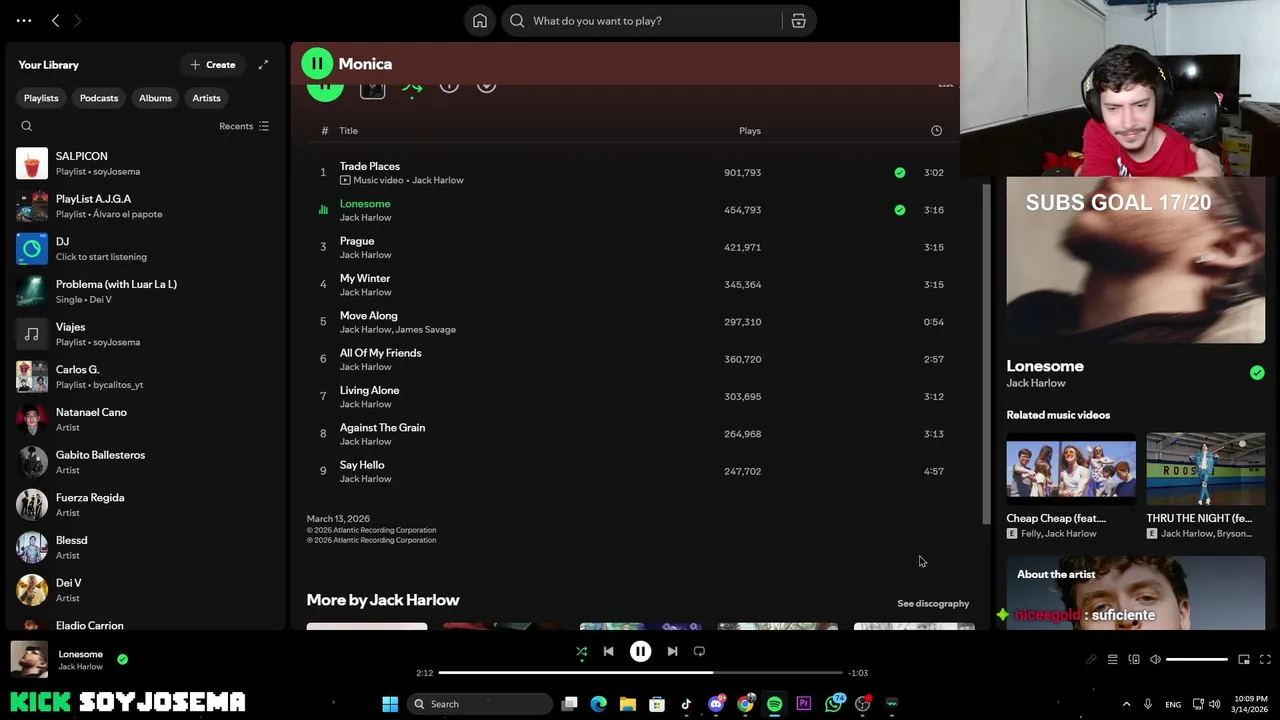Open the lyrics microphone icon
The width and height of the screenshot is (1280, 720).
(x=1091, y=660)
